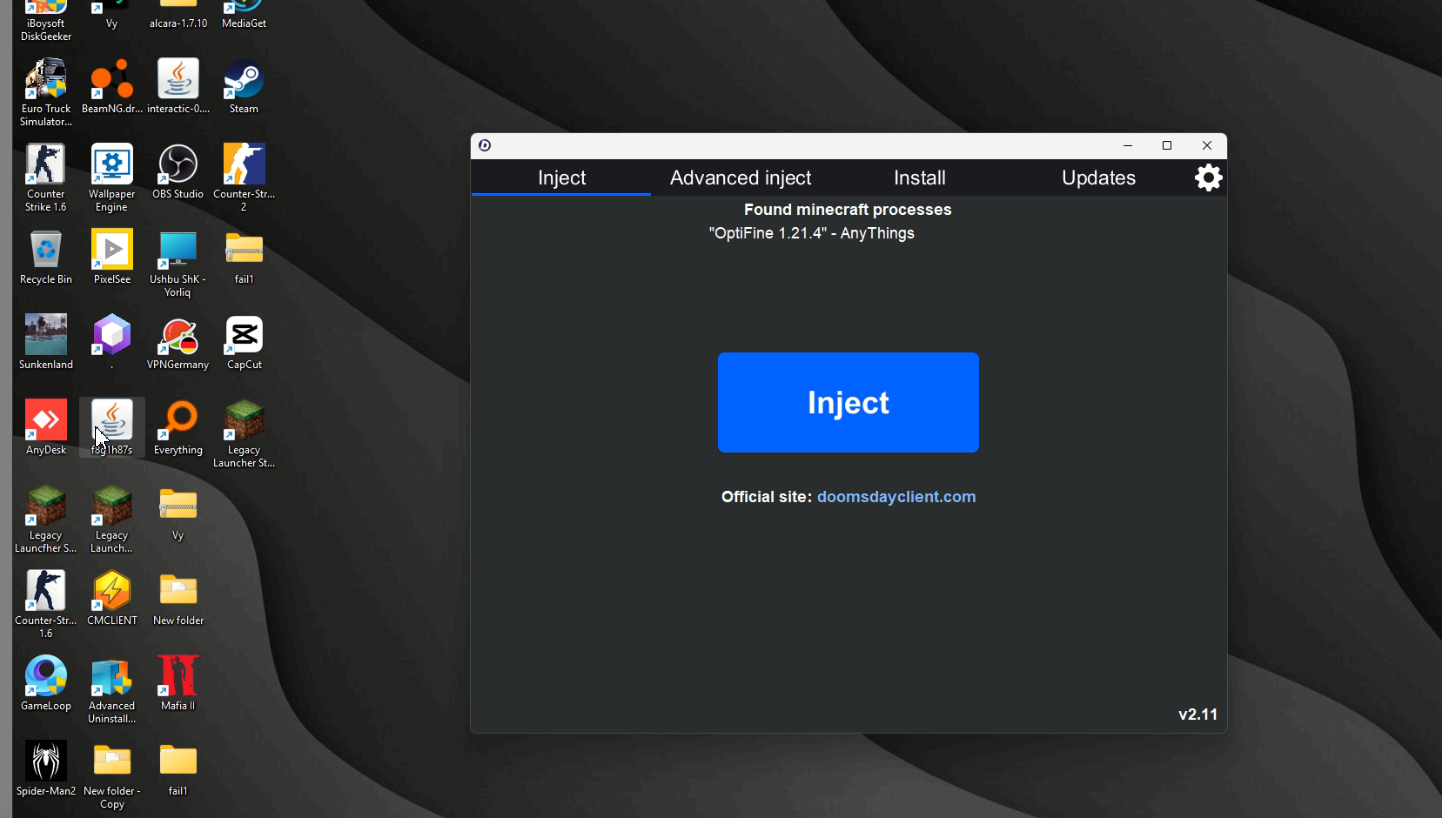Viewport: 1442px width, 818px height.
Task: Select the Legacy Launch... icon above CMCLIENT
Action: pyautogui.click(x=112, y=519)
